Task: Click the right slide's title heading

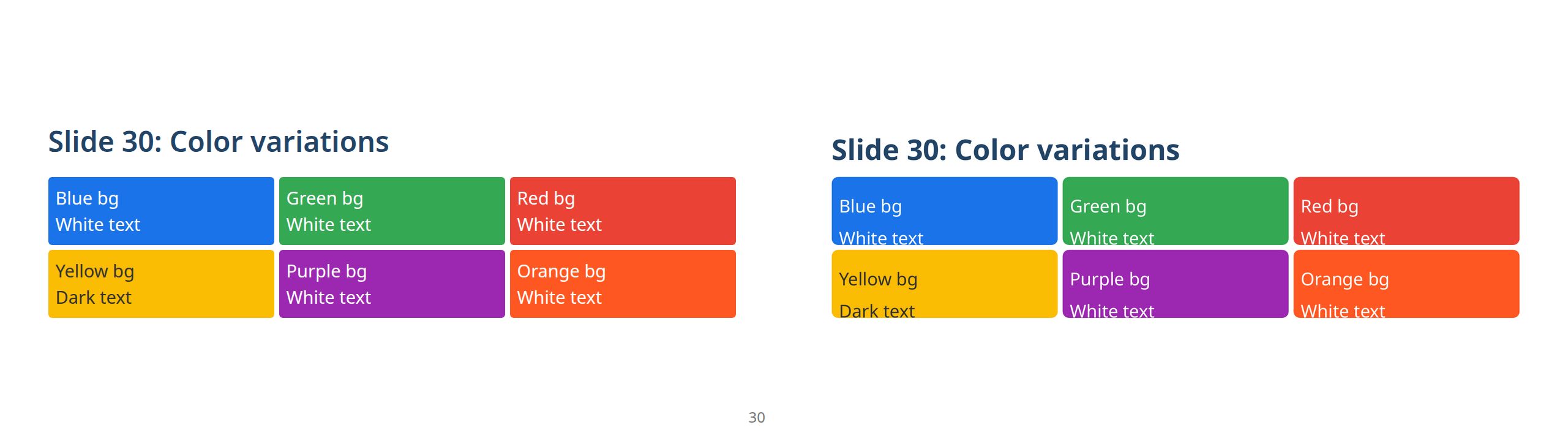Action: click(1005, 150)
